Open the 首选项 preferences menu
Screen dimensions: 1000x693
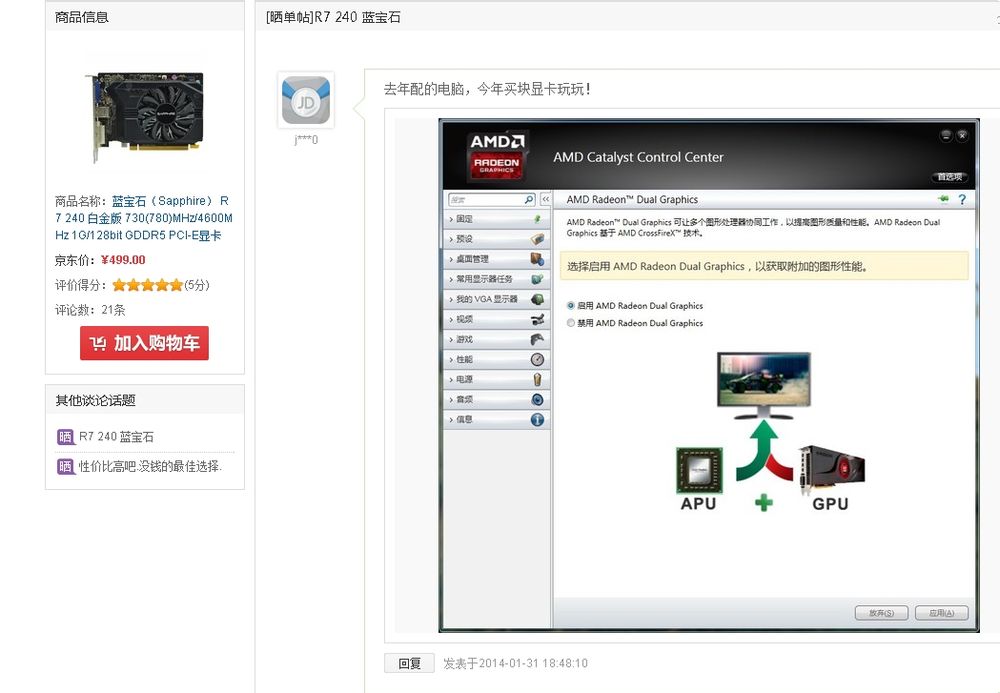(950, 177)
